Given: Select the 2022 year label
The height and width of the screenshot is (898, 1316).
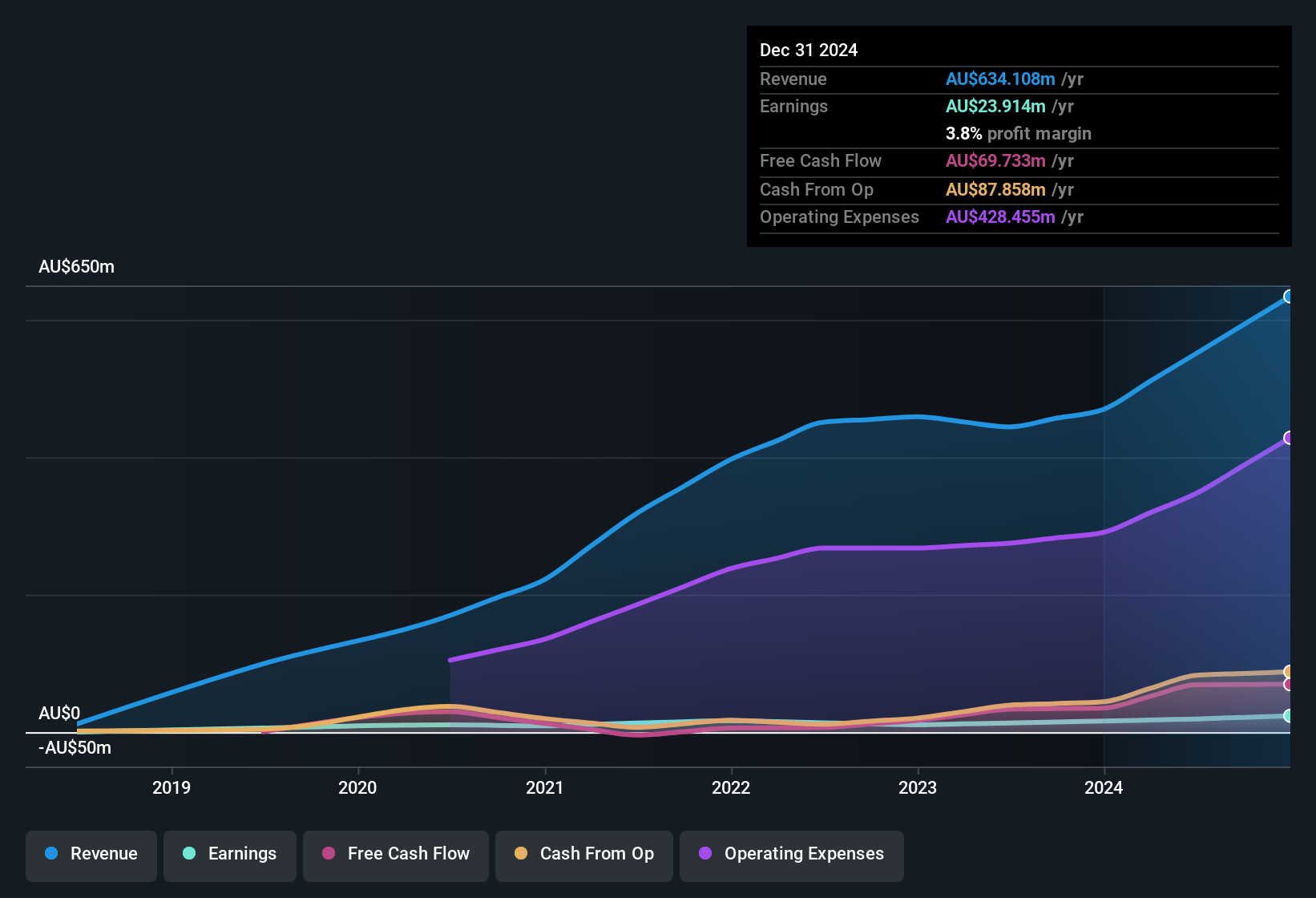Looking at the screenshot, I should [x=731, y=788].
